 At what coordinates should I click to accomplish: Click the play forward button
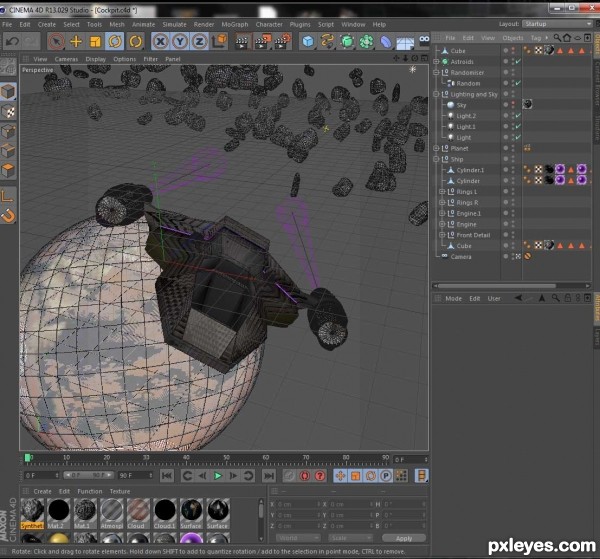point(218,476)
